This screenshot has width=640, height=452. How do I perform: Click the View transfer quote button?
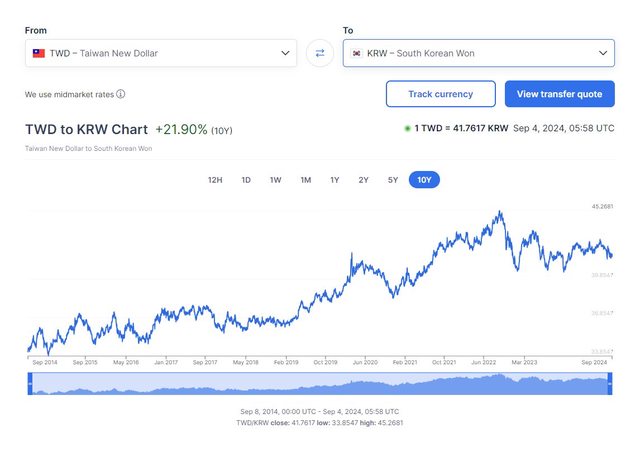pos(559,94)
